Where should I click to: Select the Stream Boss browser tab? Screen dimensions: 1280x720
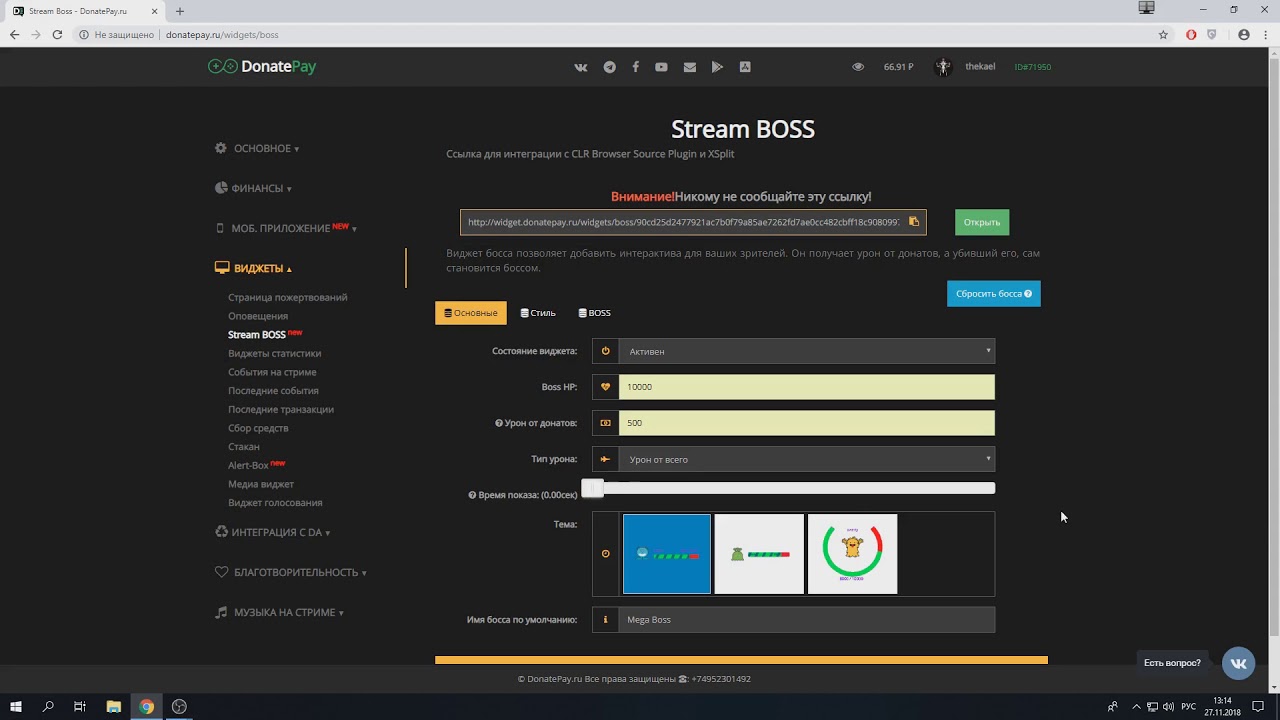85,11
